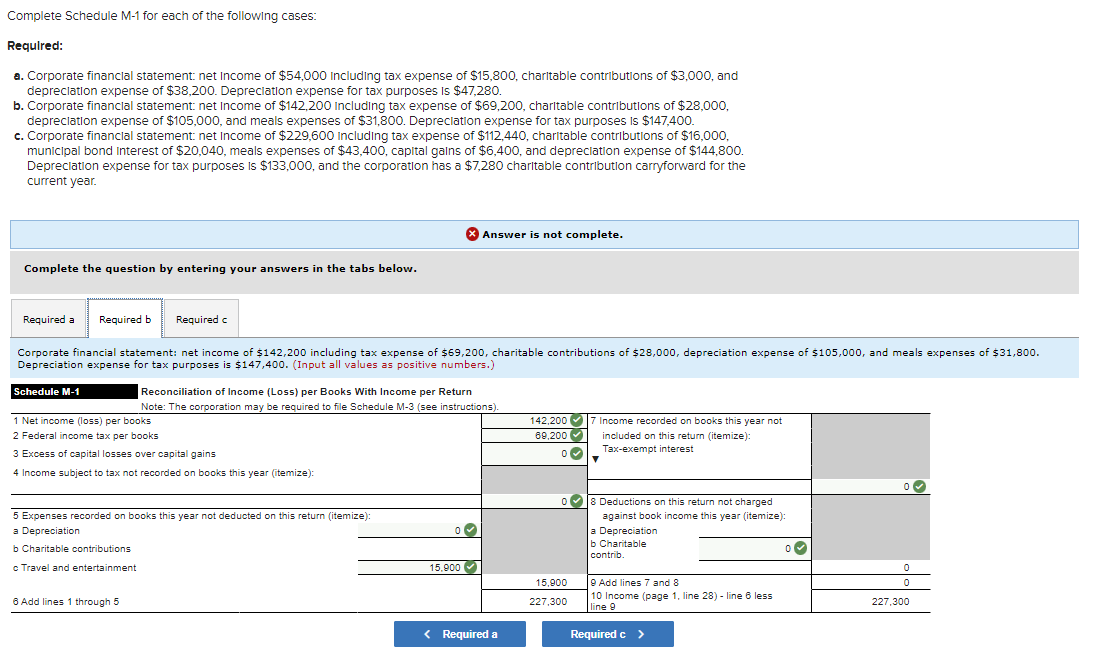
Task: Click checkmark next to Tax-exempt interest amount
Action: tap(920, 484)
